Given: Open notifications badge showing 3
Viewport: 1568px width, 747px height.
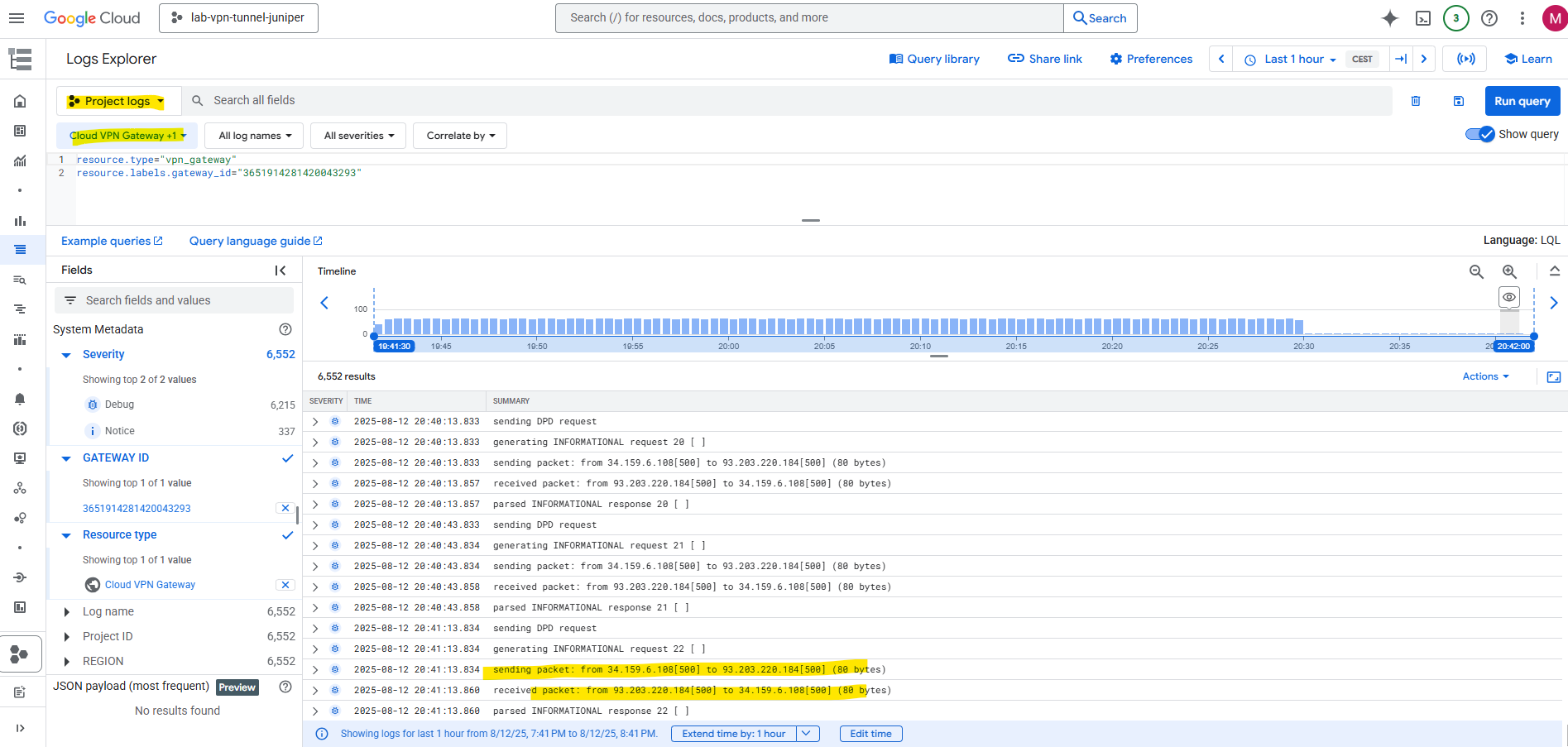Looking at the screenshot, I should pyautogui.click(x=1456, y=18).
